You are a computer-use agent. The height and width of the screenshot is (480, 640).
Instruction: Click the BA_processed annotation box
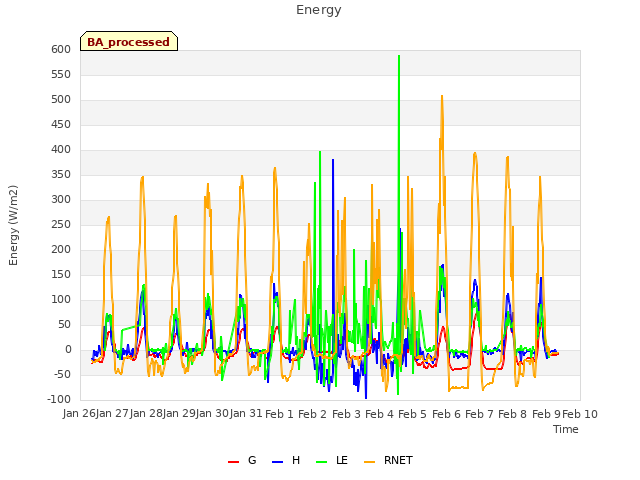click(x=129, y=41)
